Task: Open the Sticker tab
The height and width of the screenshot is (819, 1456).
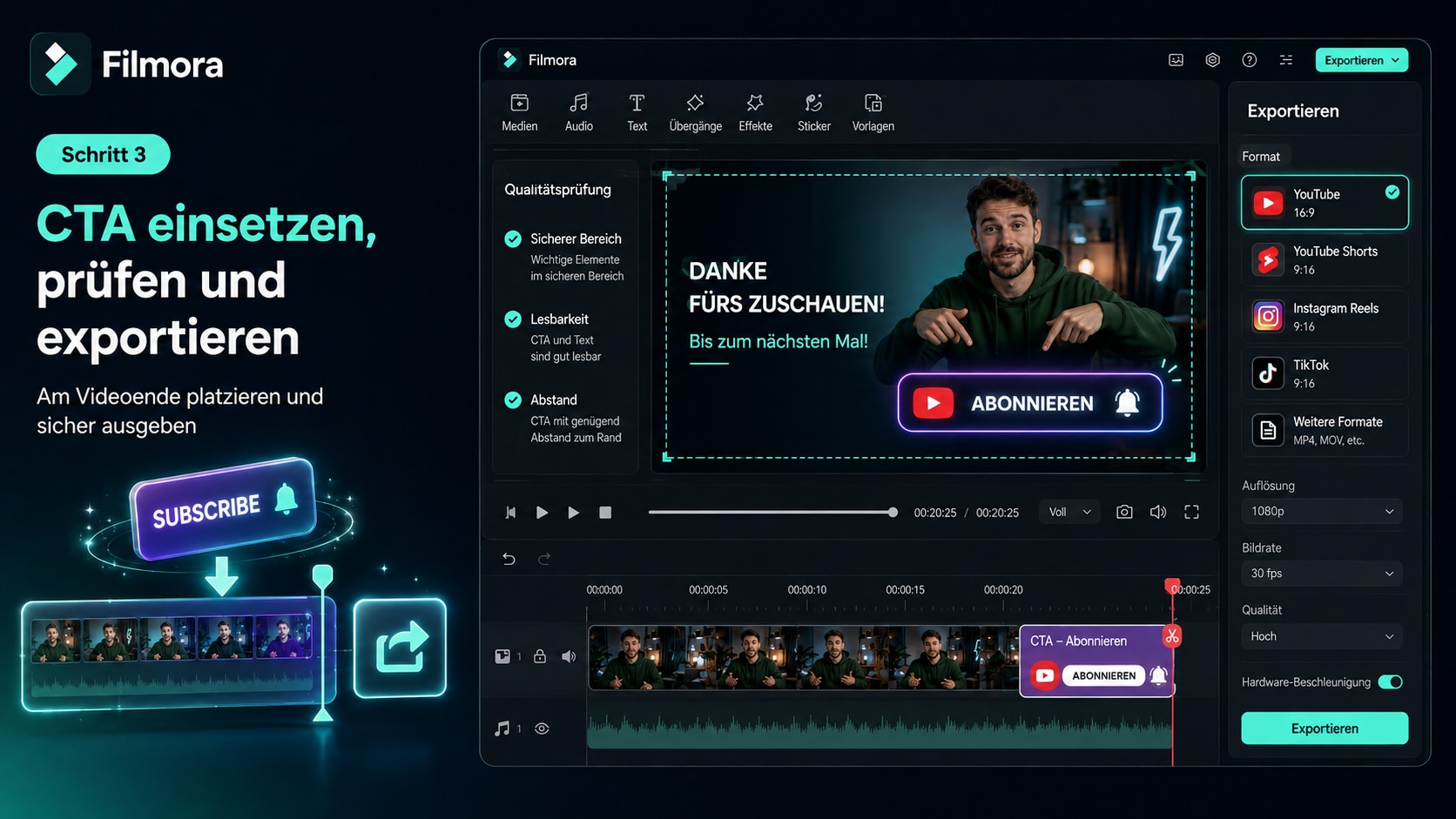Action: [x=813, y=113]
